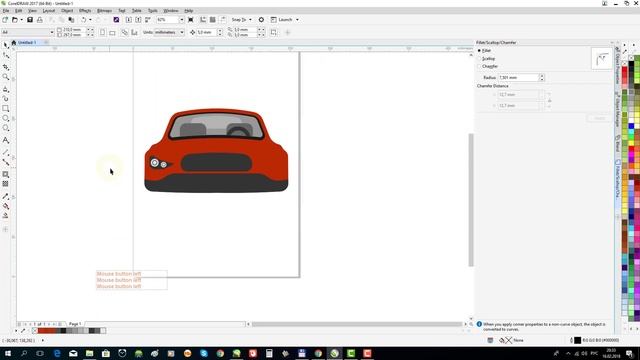Image resolution: width=640 pixels, height=360 pixels.
Task: Open the undo history dropdown arrow
Action: (x=90, y=20)
